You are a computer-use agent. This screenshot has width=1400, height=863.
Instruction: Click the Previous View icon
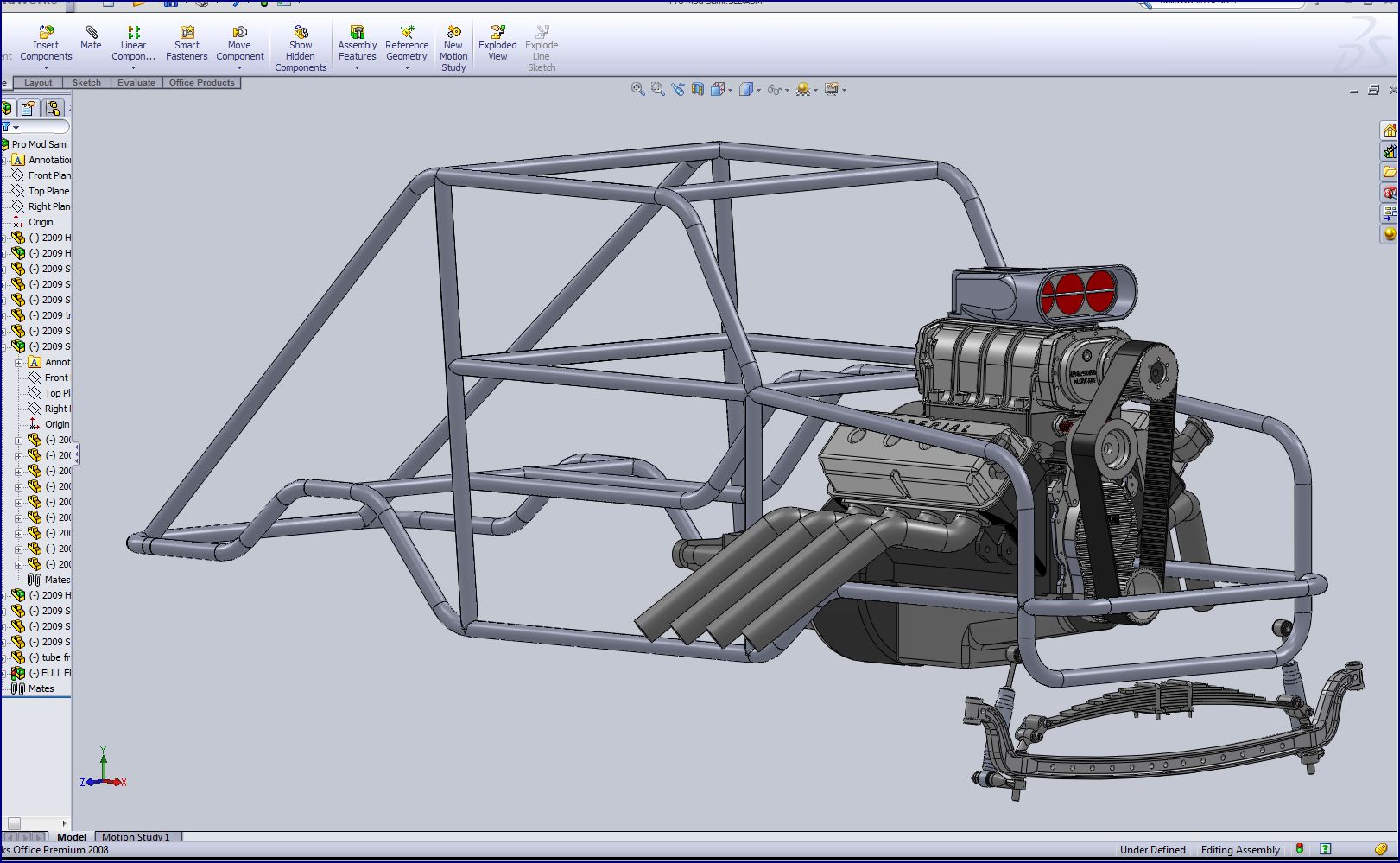[x=677, y=89]
